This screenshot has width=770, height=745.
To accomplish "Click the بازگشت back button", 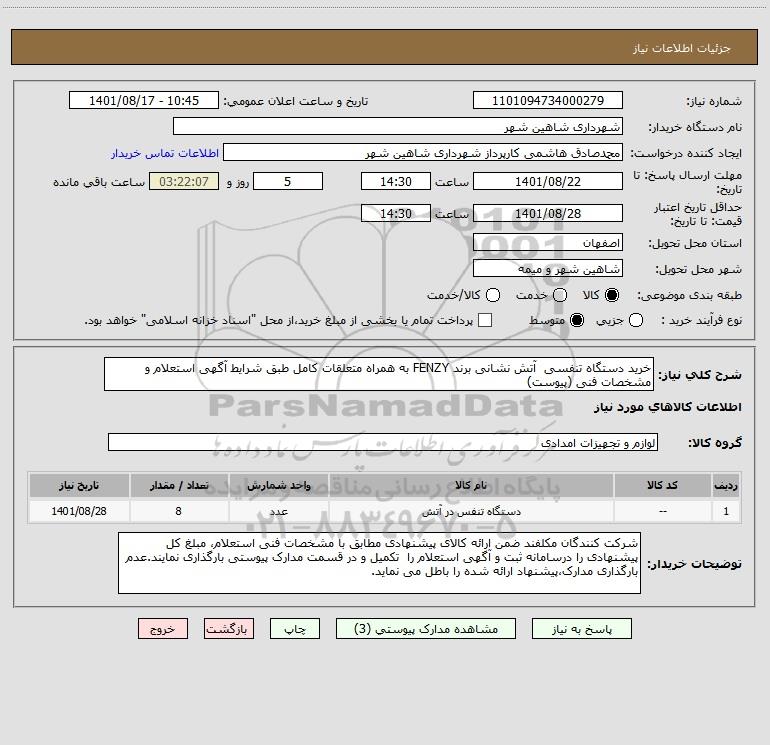I will pyautogui.click(x=229, y=629).
